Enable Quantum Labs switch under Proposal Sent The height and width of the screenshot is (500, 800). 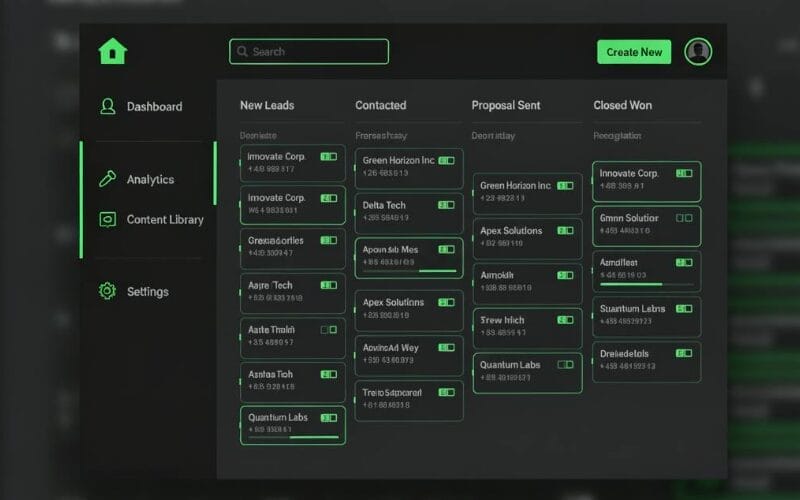[x=565, y=364]
